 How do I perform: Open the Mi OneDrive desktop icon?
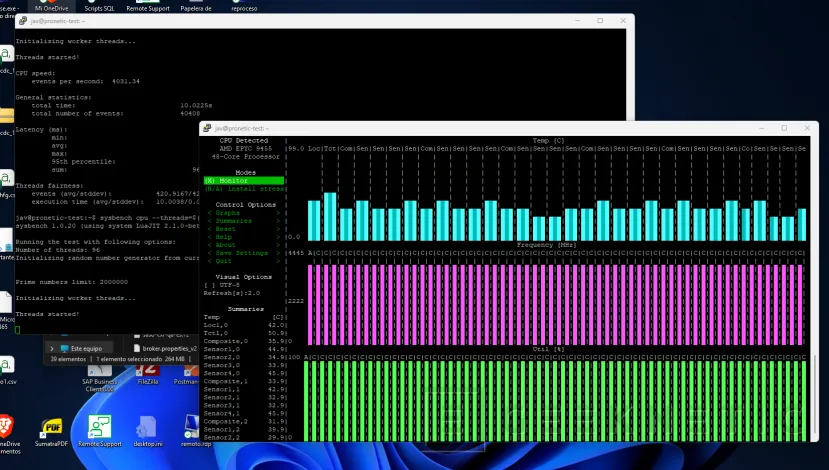pos(51,6)
